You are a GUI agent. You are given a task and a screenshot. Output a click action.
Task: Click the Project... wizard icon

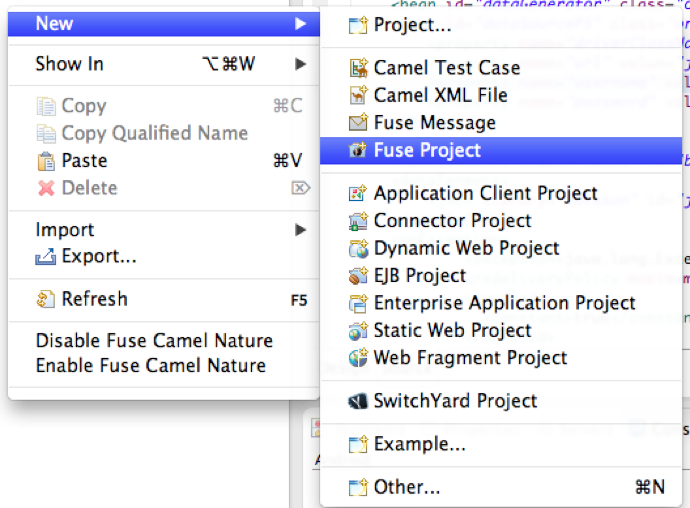click(358, 25)
